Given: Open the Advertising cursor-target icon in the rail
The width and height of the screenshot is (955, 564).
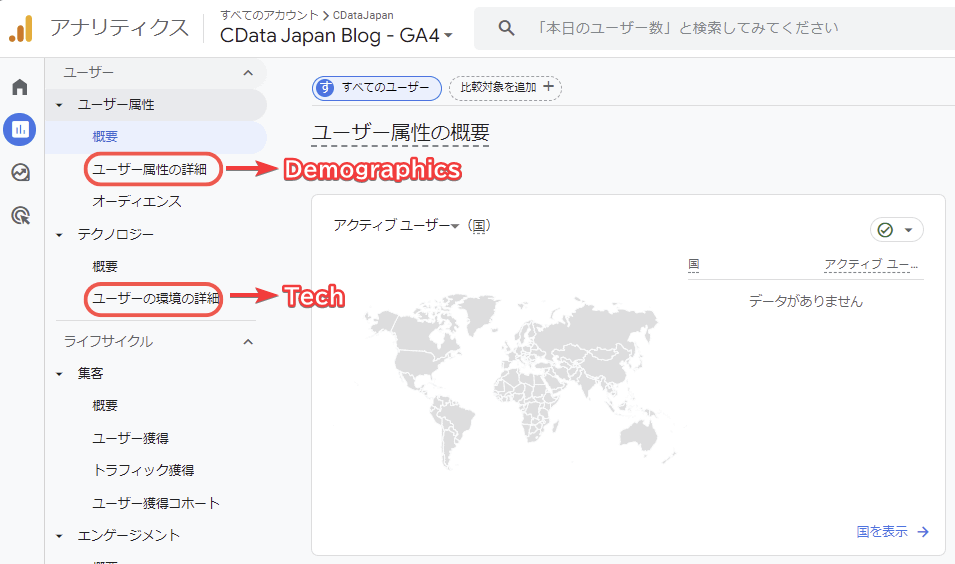Looking at the screenshot, I should coord(20,216).
